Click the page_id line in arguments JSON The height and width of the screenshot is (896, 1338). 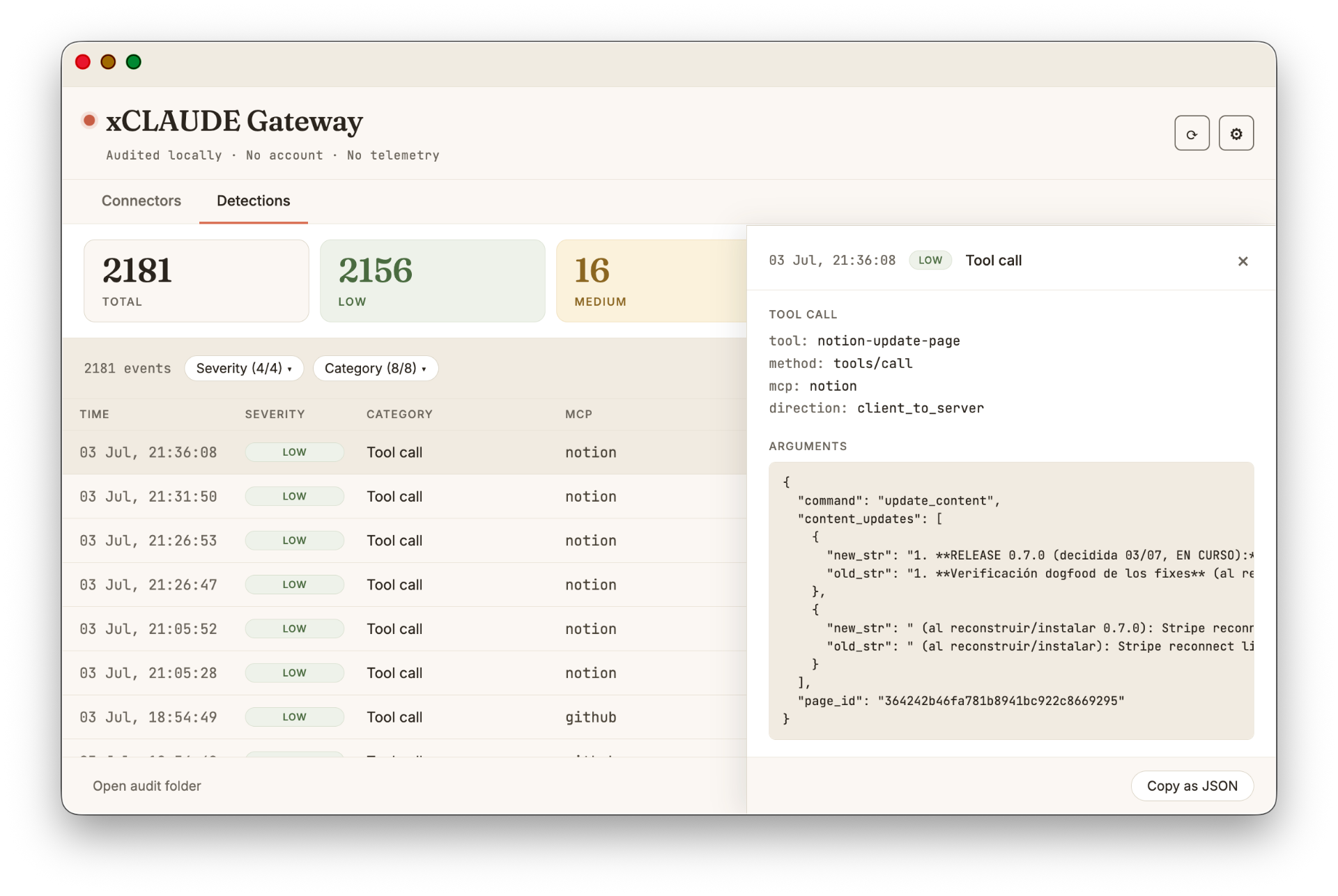coord(961,701)
